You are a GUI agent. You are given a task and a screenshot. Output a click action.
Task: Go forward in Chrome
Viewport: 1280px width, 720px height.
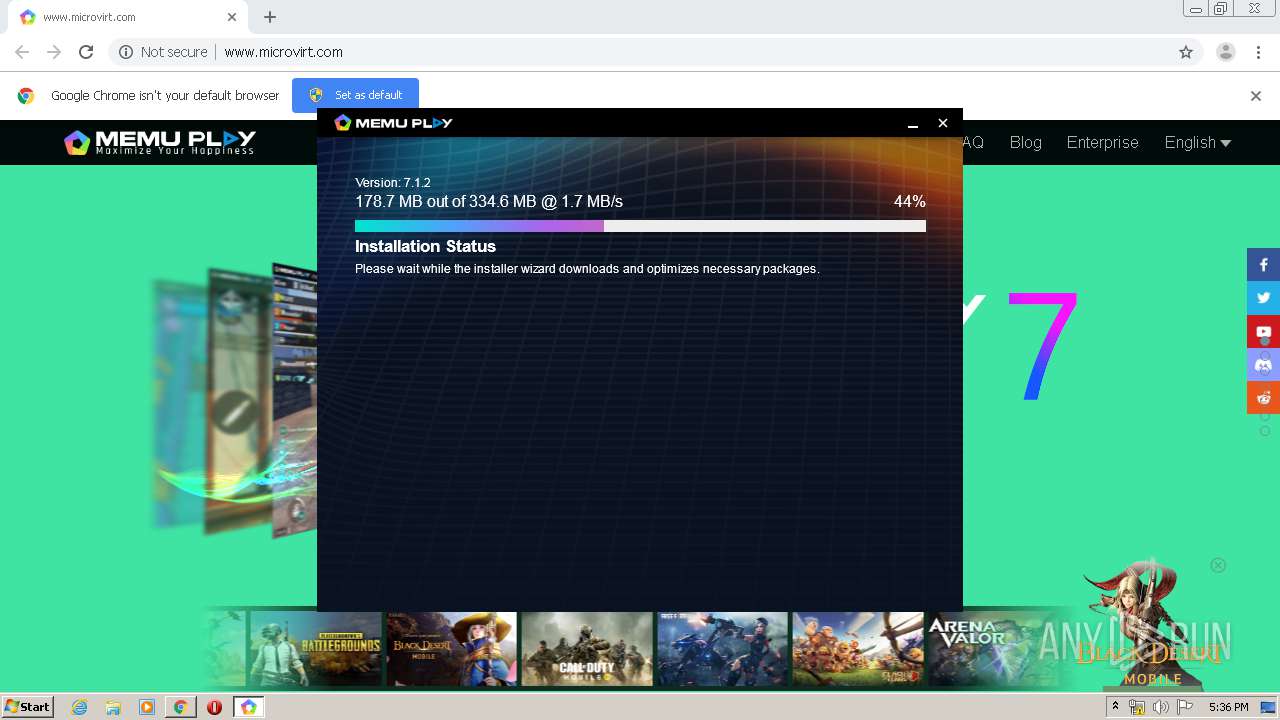pyautogui.click(x=54, y=52)
